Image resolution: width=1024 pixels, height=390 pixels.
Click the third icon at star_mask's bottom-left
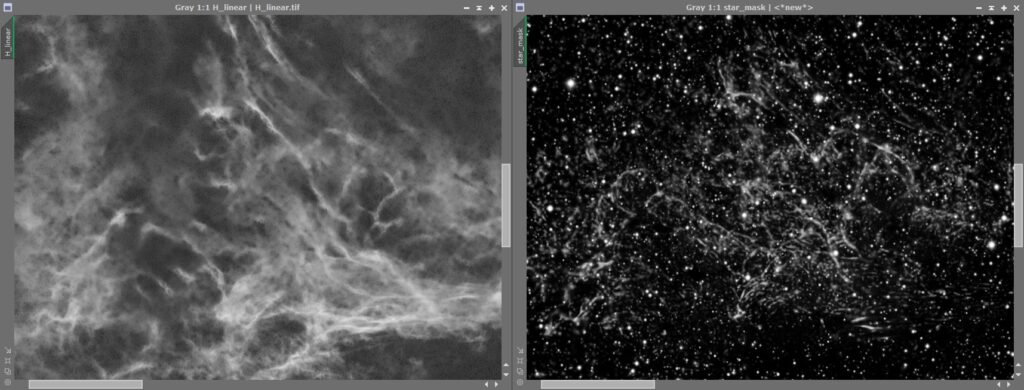[x=520, y=372]
